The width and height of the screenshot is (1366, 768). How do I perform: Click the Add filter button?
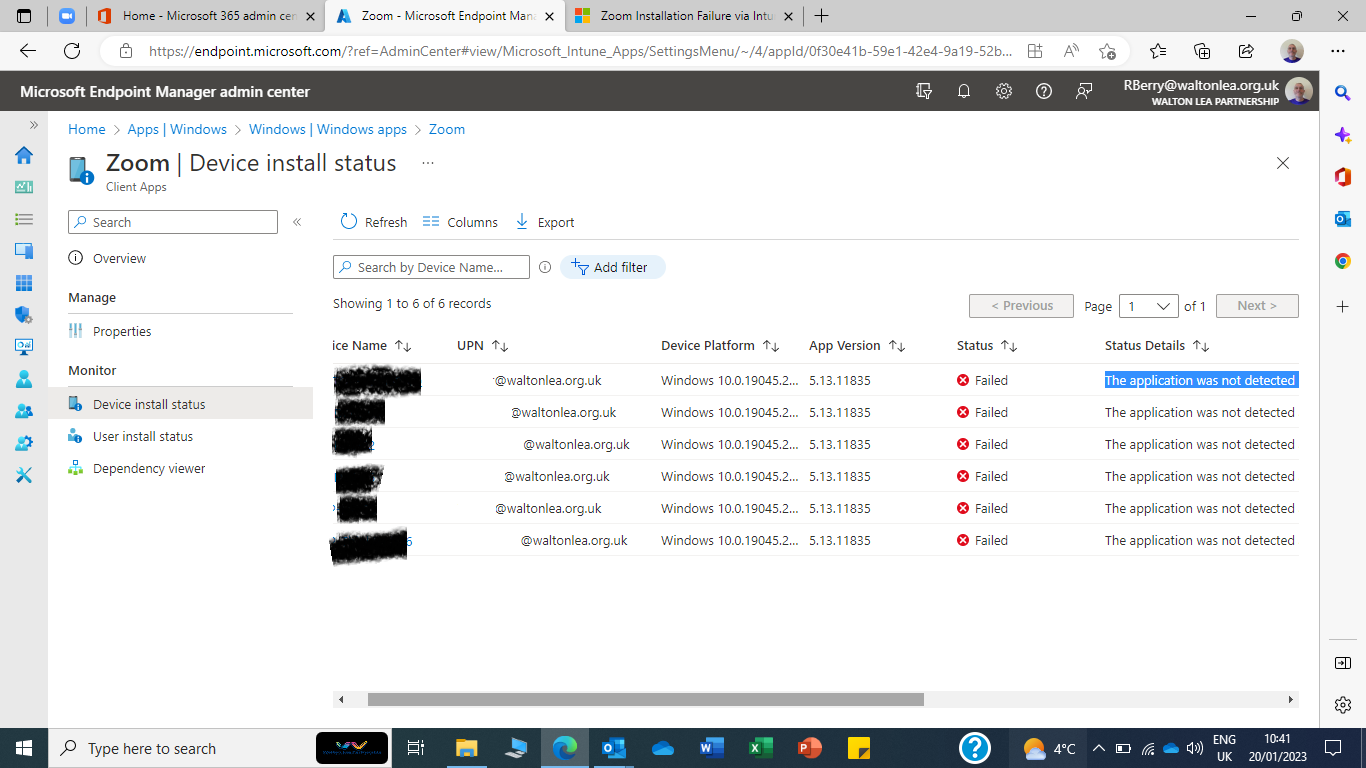[x=612, y=267]
